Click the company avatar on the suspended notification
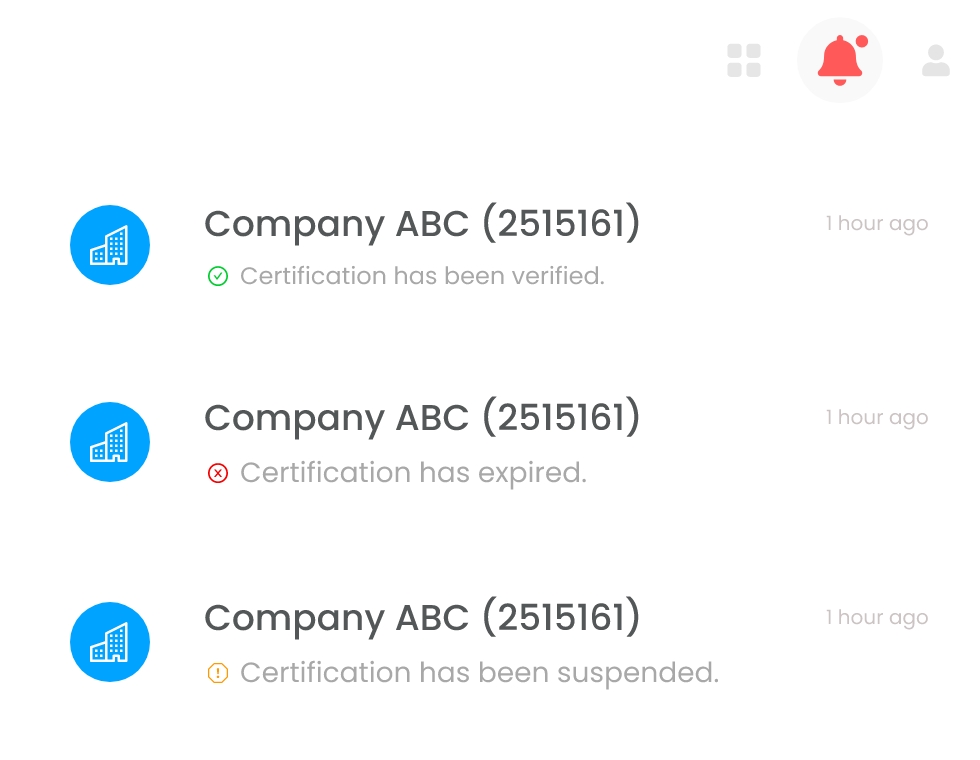 pos(110,642)
